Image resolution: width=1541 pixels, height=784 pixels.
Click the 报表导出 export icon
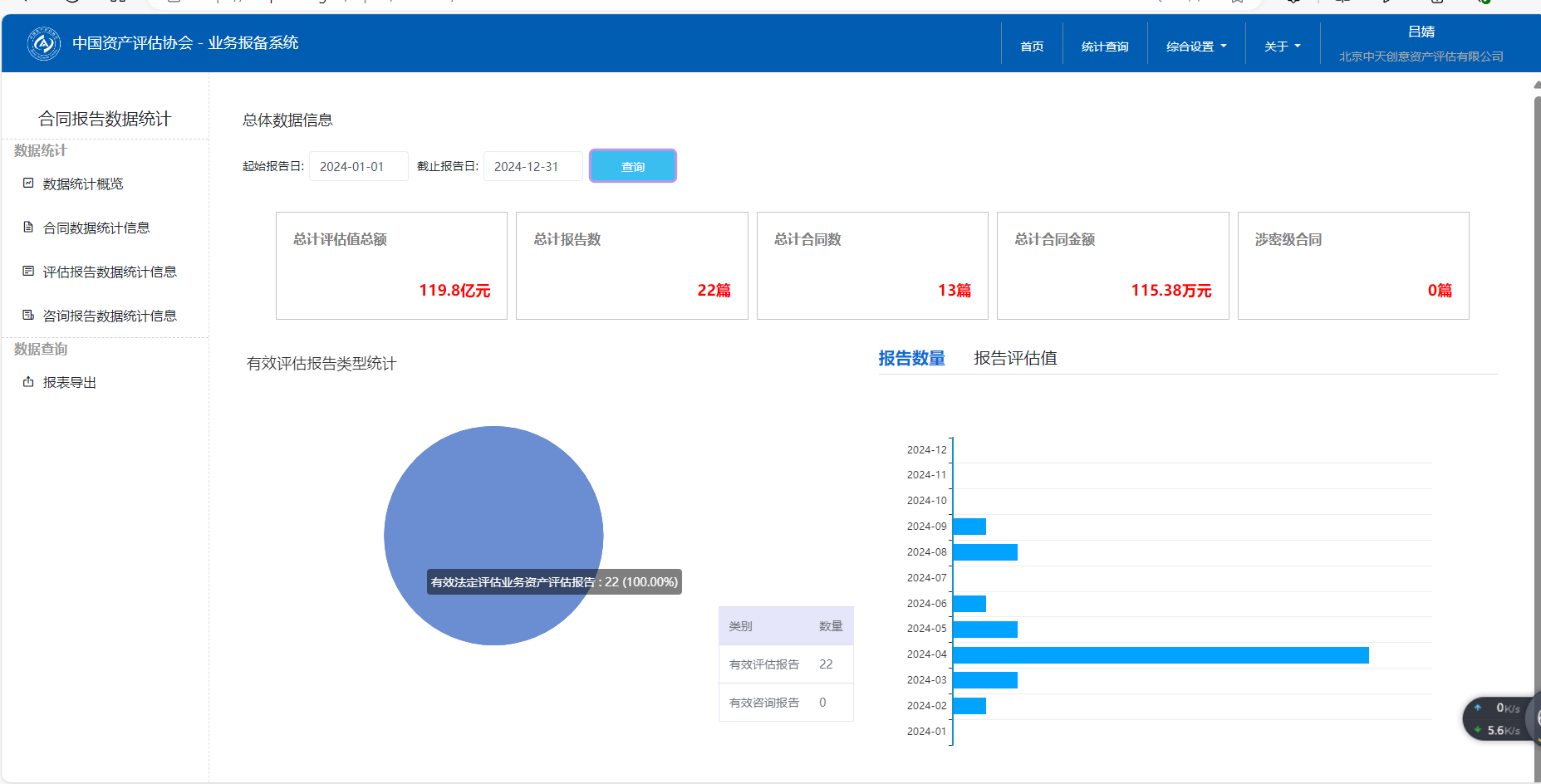coord(28,381)
